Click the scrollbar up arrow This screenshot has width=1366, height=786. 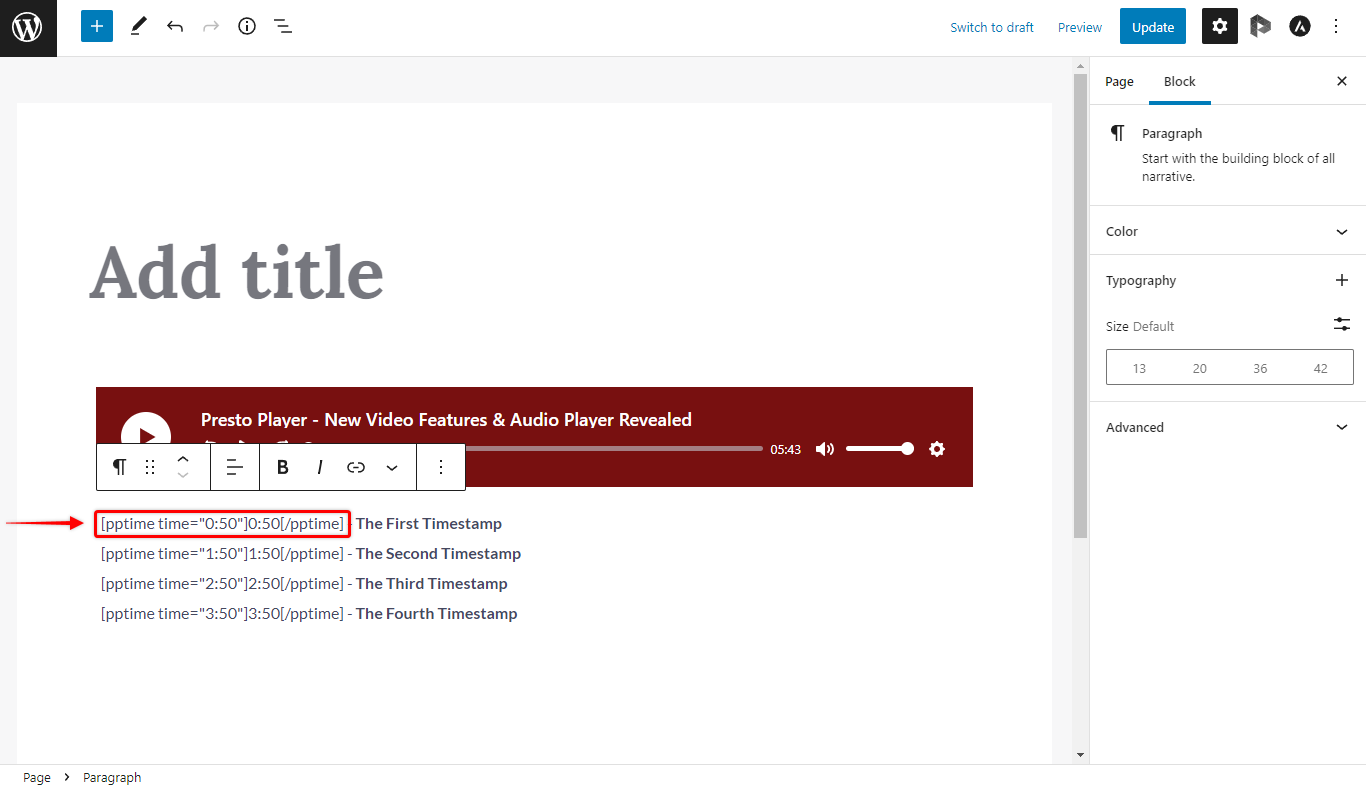point(1080,66)
